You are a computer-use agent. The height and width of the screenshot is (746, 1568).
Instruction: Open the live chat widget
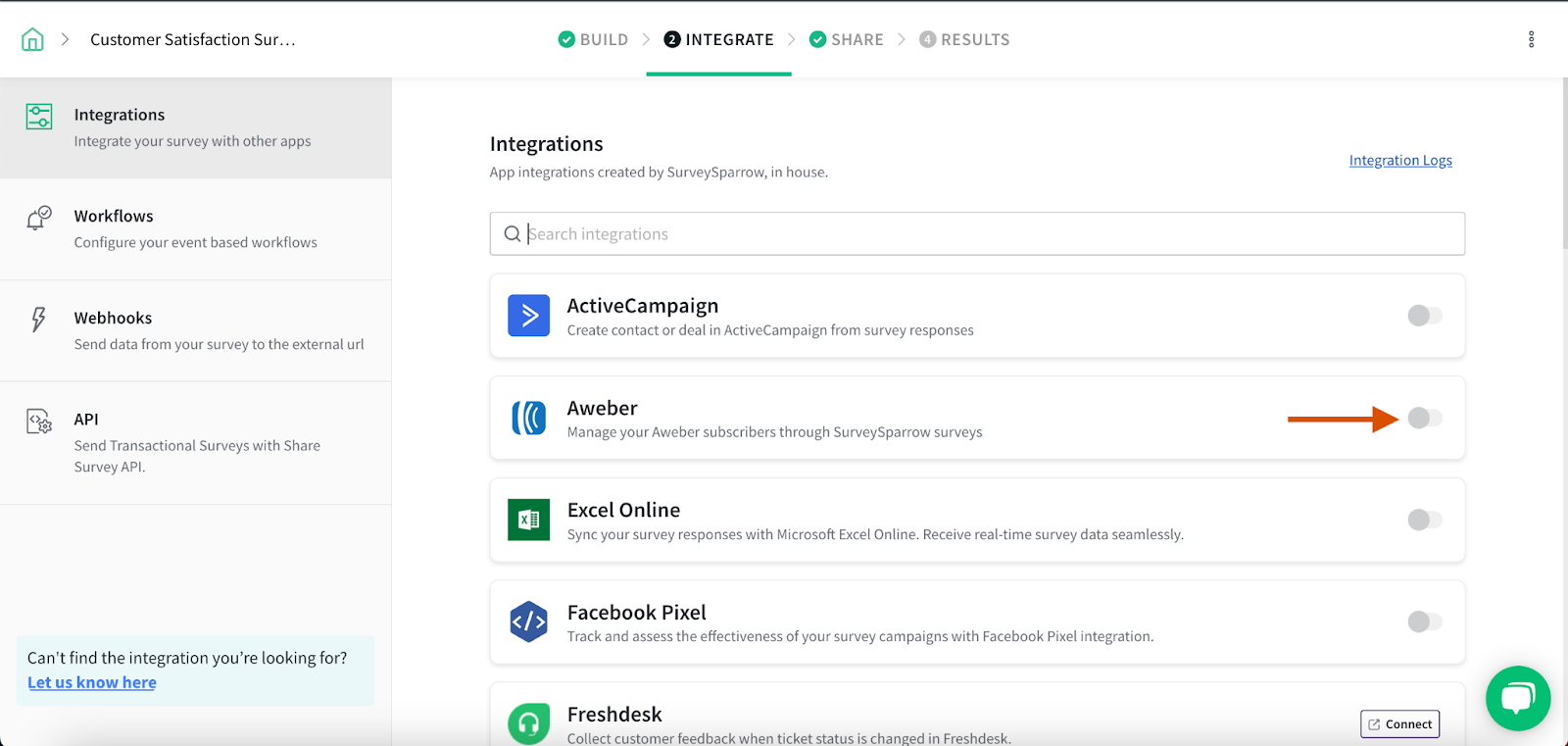tap(1518, 698)
